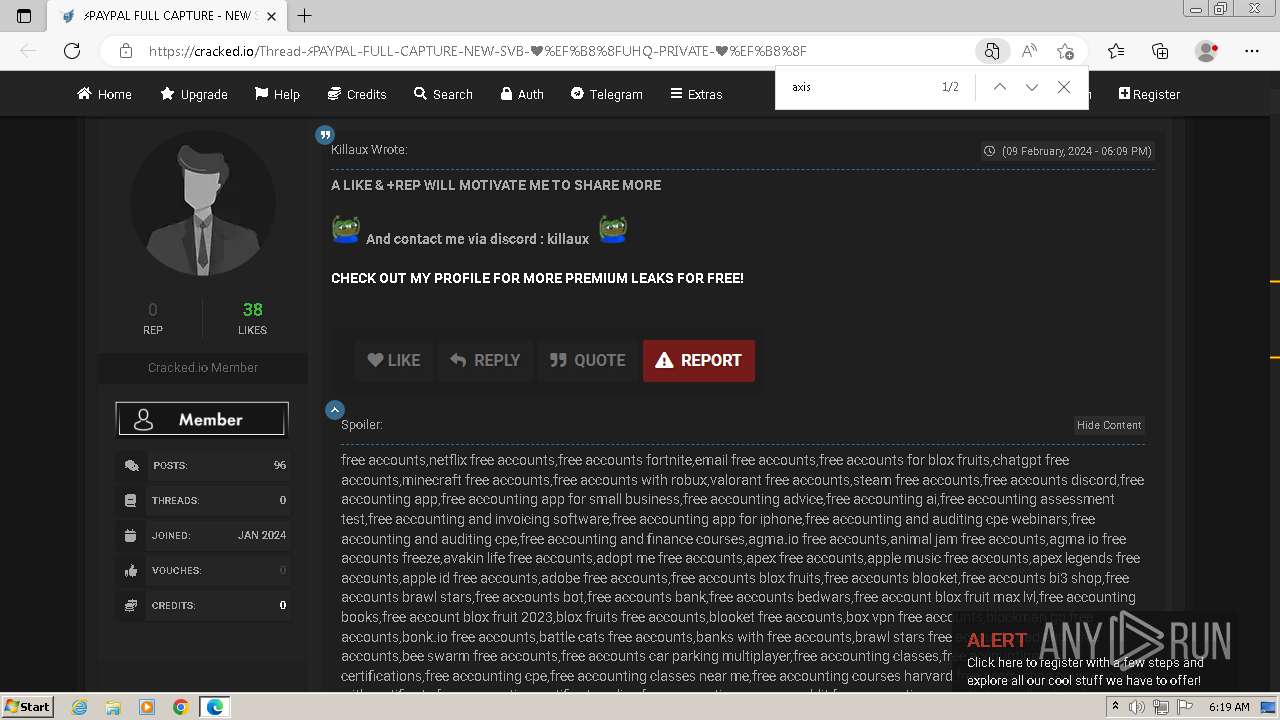This screenshot has height=720, width=1280.
Task: Click the credits coins icon
Action: [131, 605]
